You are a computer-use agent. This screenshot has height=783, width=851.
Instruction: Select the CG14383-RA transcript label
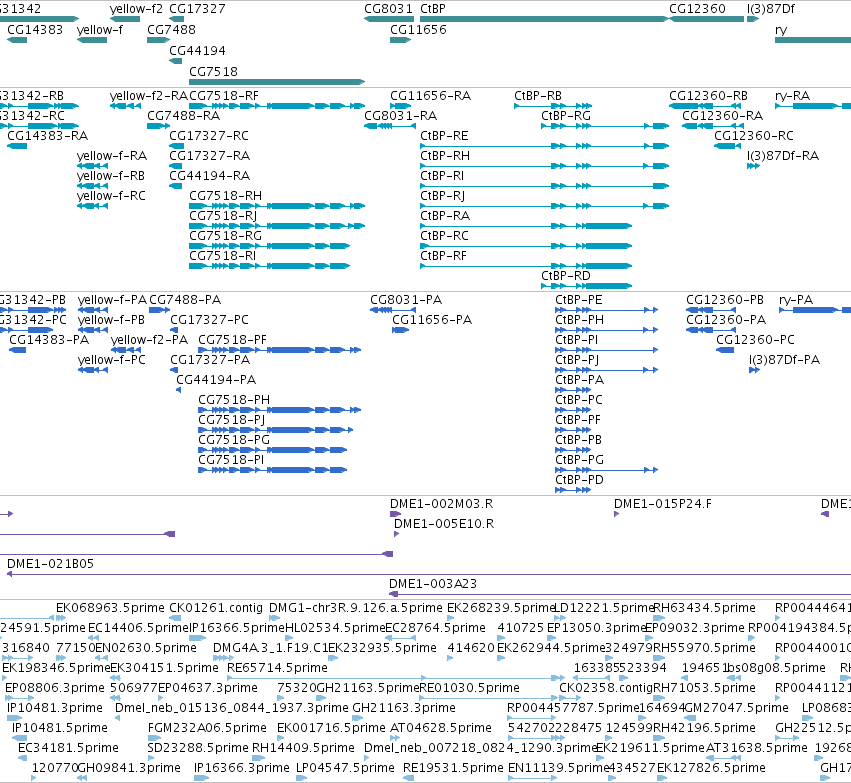point(48,136)
